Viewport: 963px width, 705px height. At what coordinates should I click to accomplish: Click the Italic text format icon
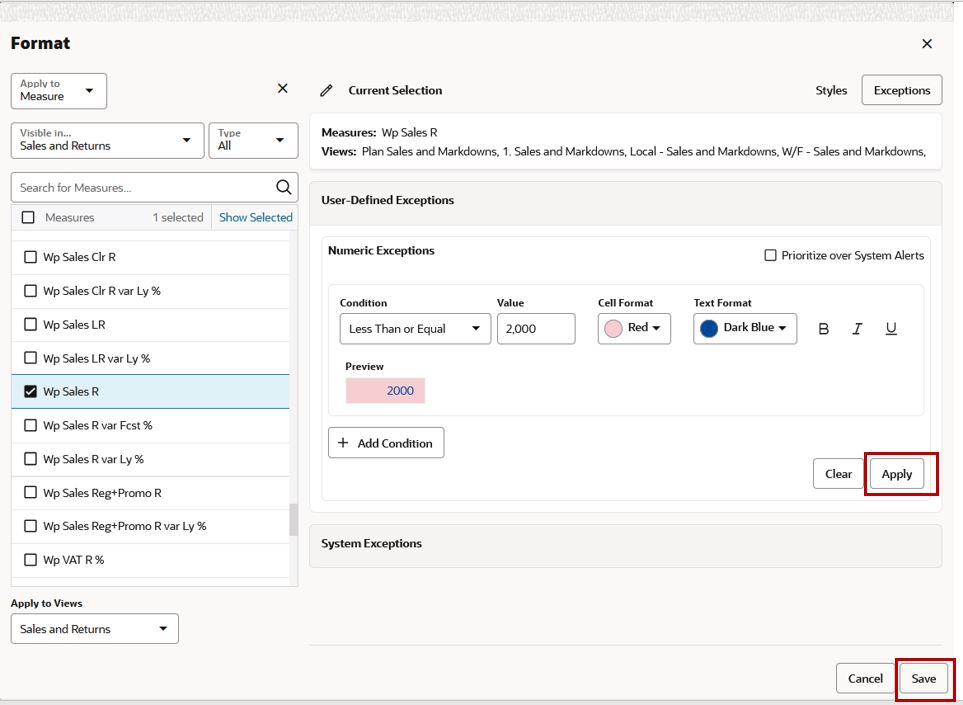click(x=857, y=329)
